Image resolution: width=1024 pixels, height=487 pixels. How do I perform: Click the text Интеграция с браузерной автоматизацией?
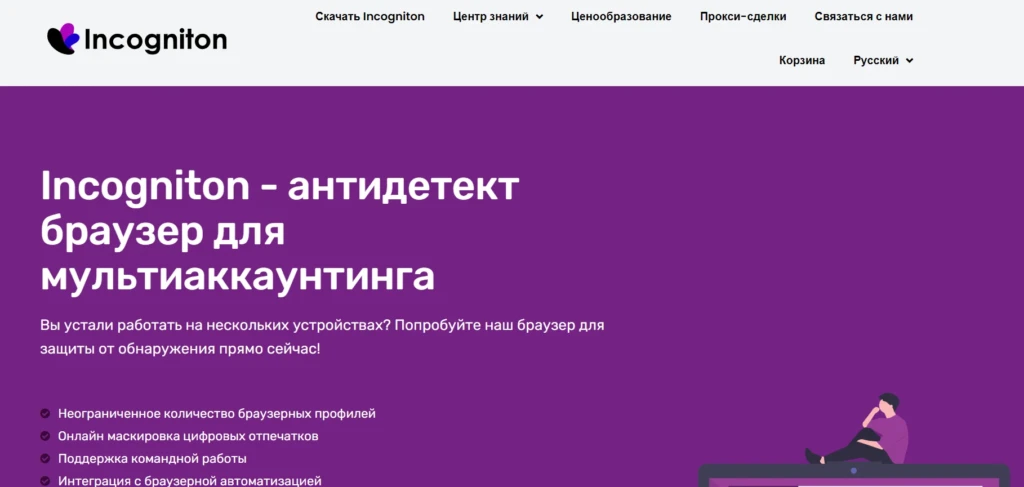point(190,481)
